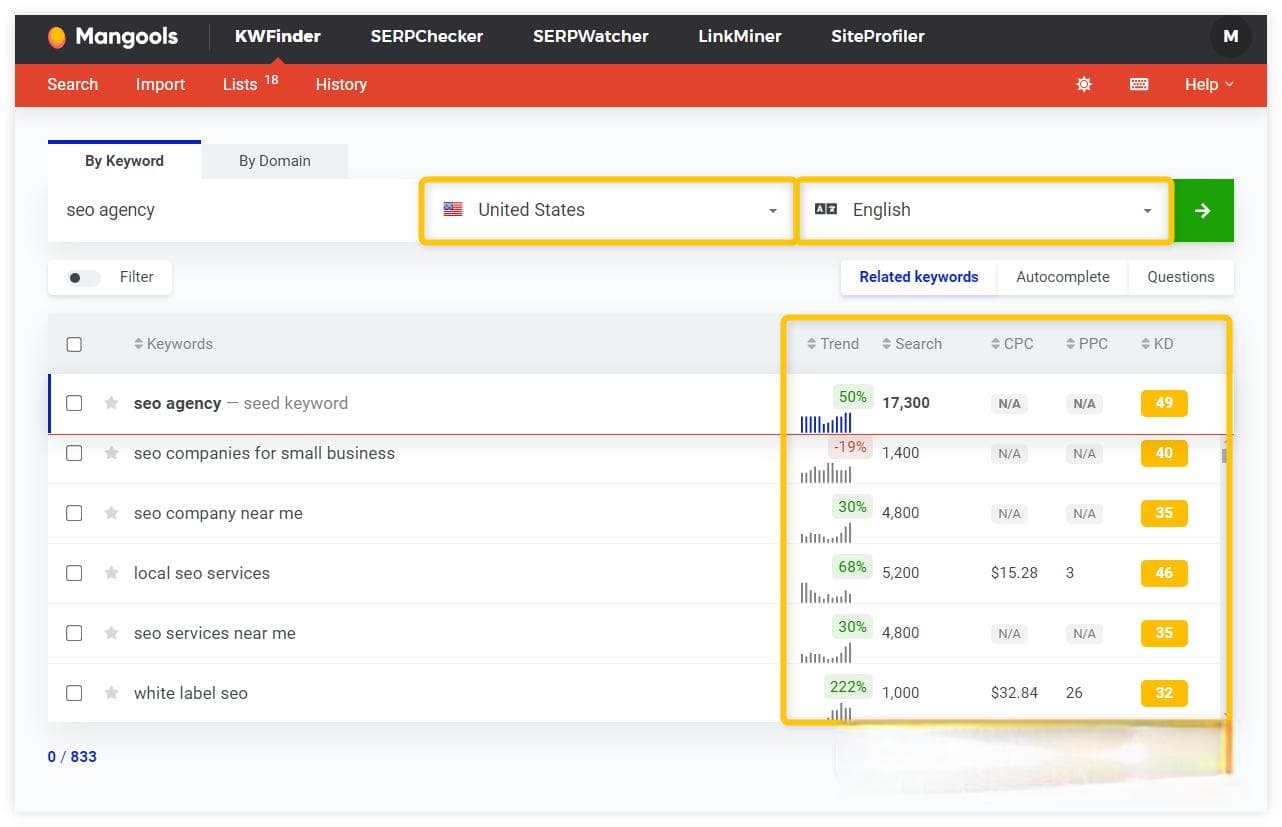View trend chart for seo agency
1282x827 pixels.
tap(826, 422)
